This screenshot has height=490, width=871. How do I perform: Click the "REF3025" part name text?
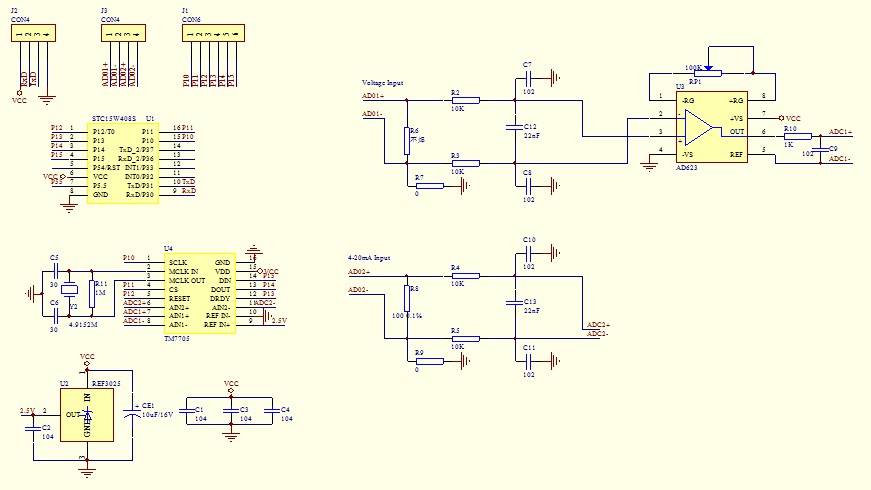tap(106, 383)
